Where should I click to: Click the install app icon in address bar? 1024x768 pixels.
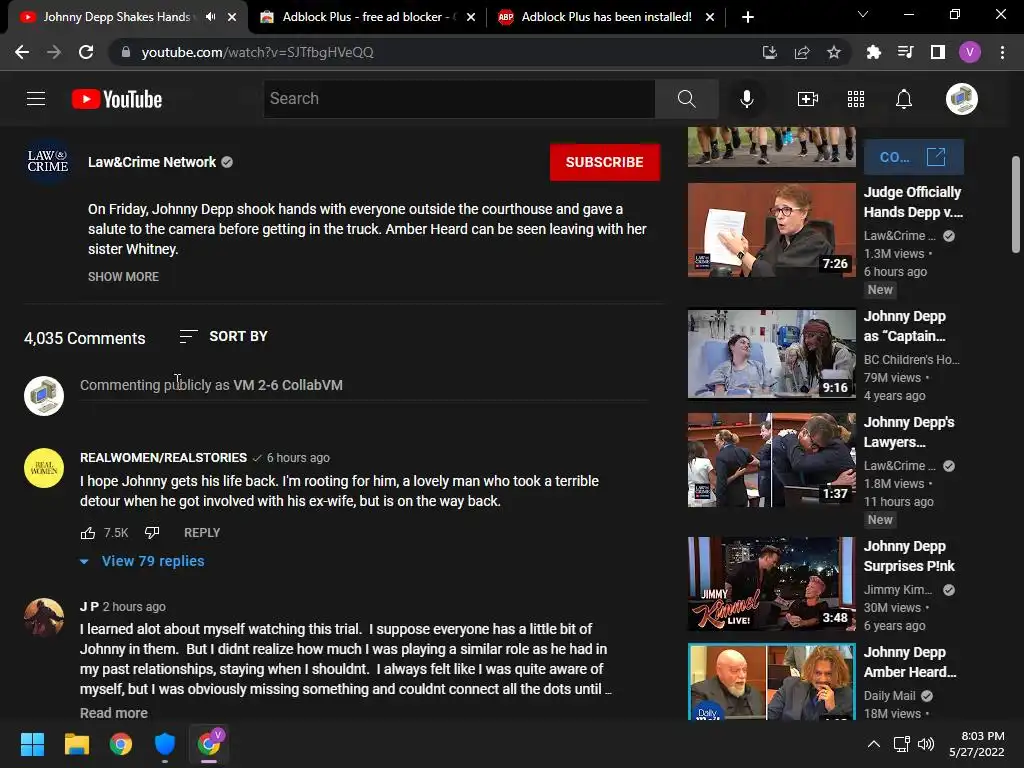[x=770, y=52]
